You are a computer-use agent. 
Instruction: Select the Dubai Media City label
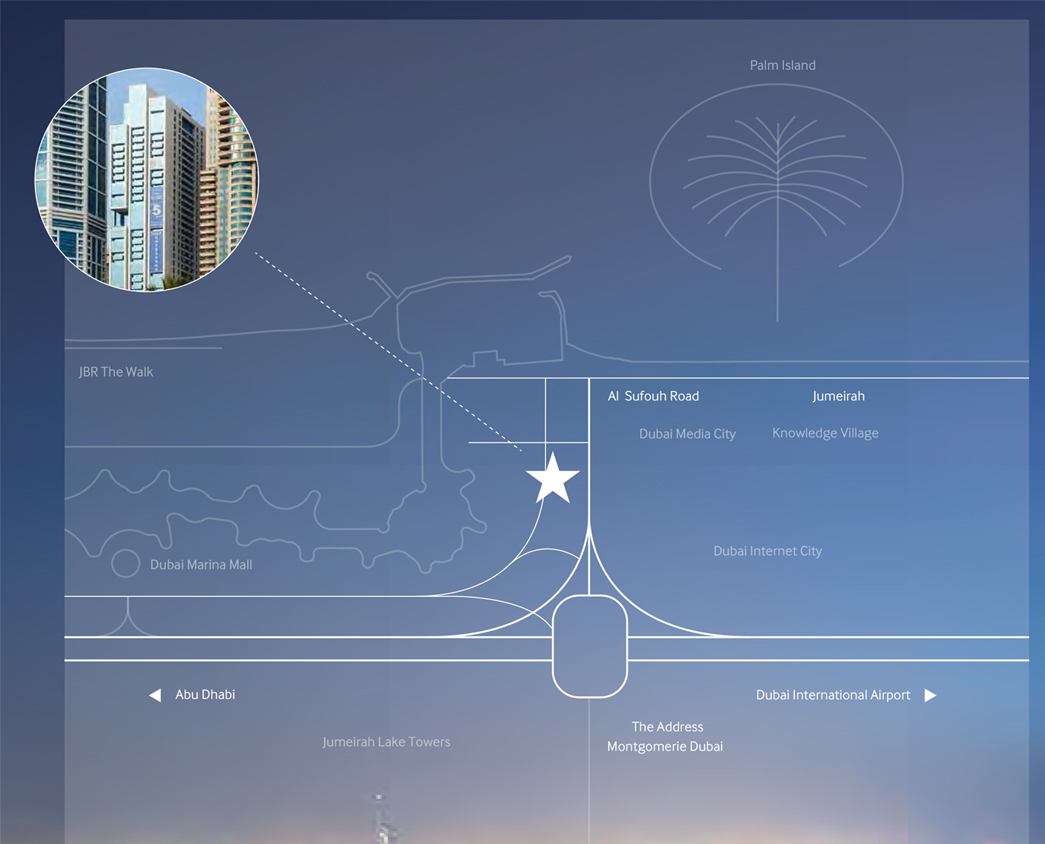(x=687, y=434)
